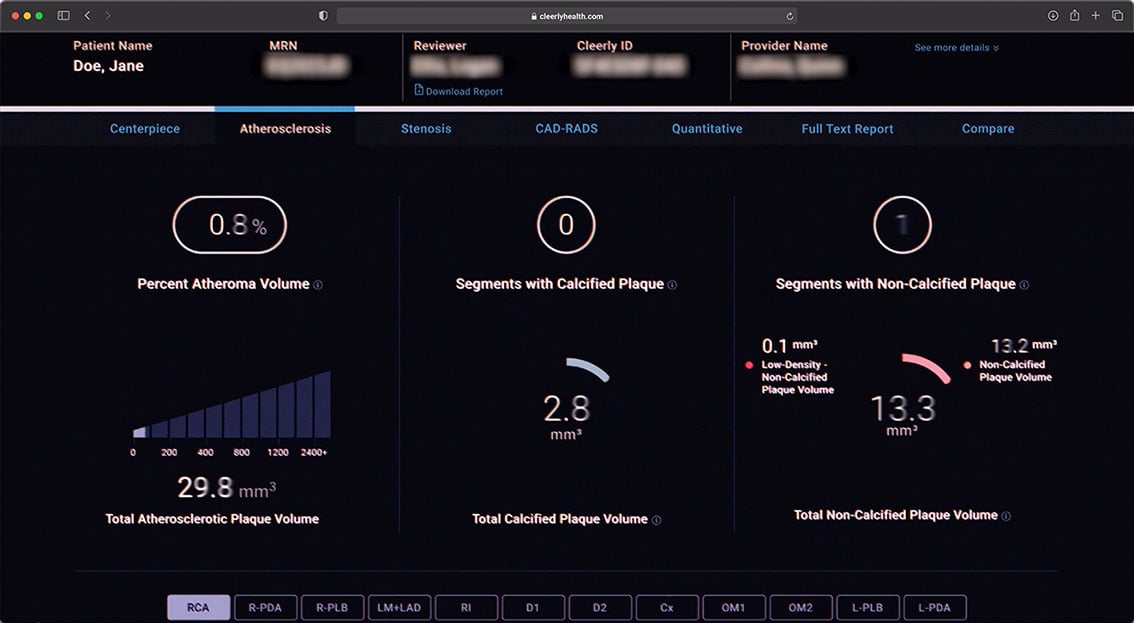Image resolution: width=1134 pixels, height=623 pixels.
Task: Go to the Full Text Report tab
Action: click(x=847, y=129)
